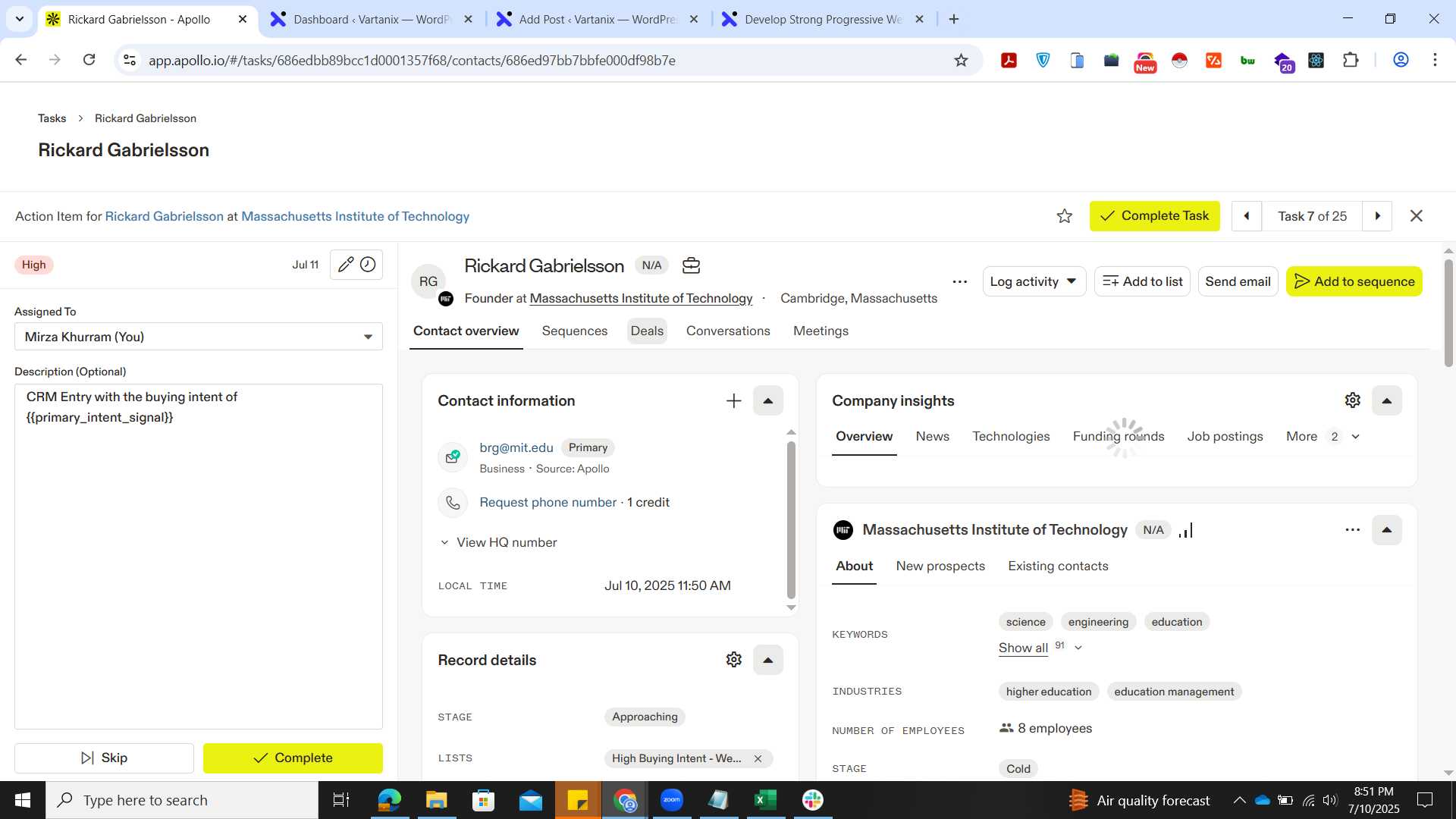Open brg@mit.edu email link

click(x=516, y=448)
